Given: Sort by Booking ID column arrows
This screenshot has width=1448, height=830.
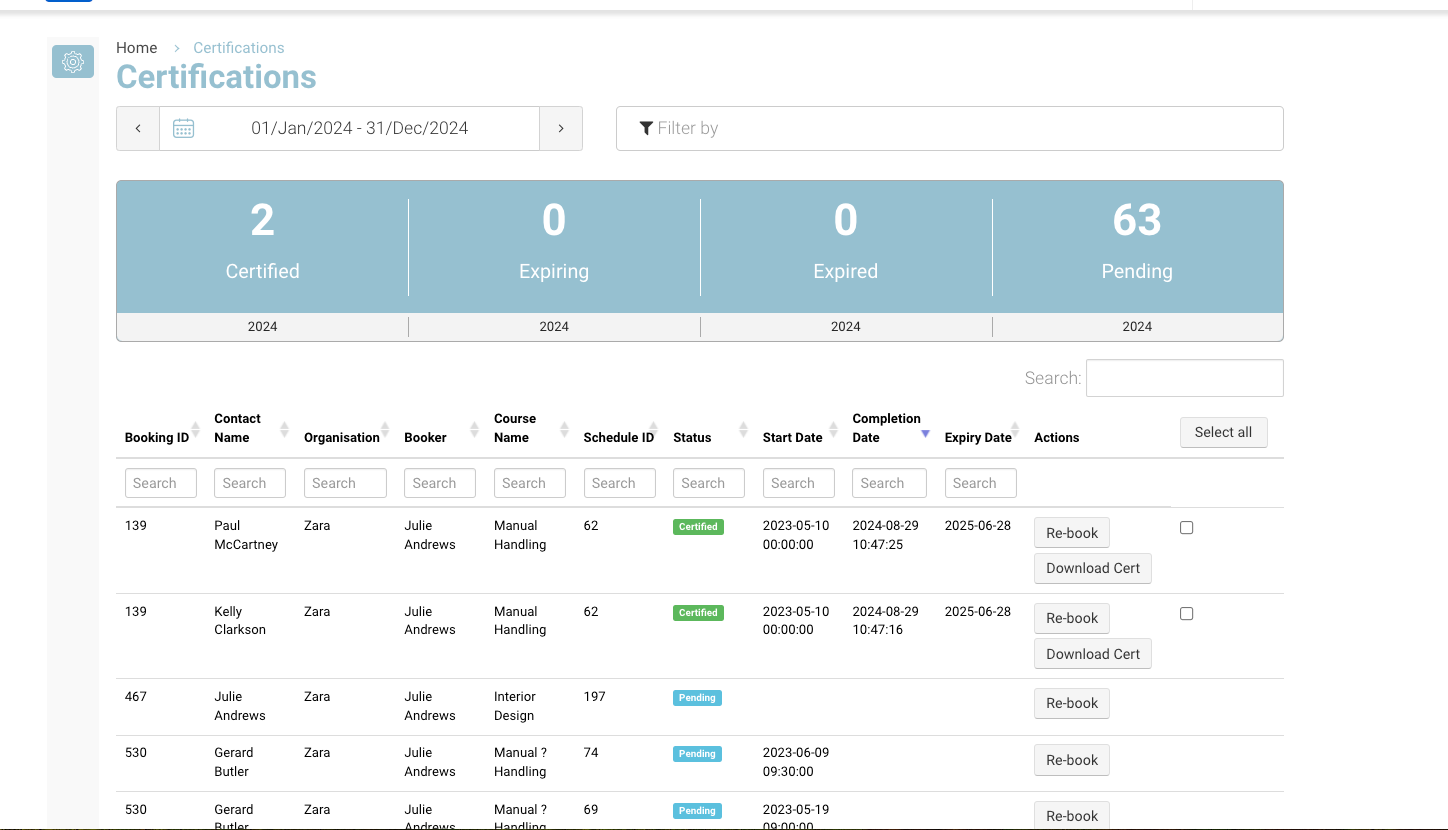Looking at the screenshot, I should pos(195,430).
